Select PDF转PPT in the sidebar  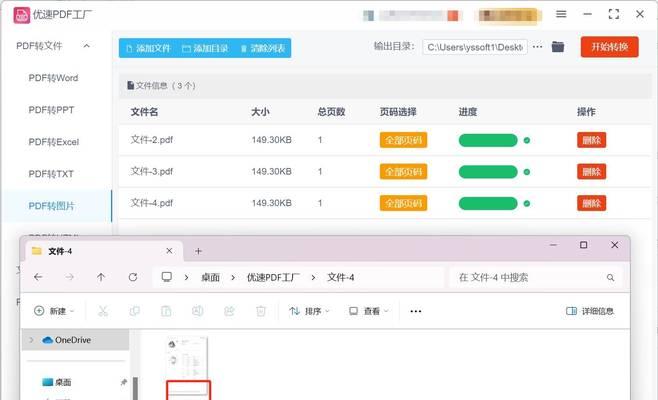tap(51, 110)
